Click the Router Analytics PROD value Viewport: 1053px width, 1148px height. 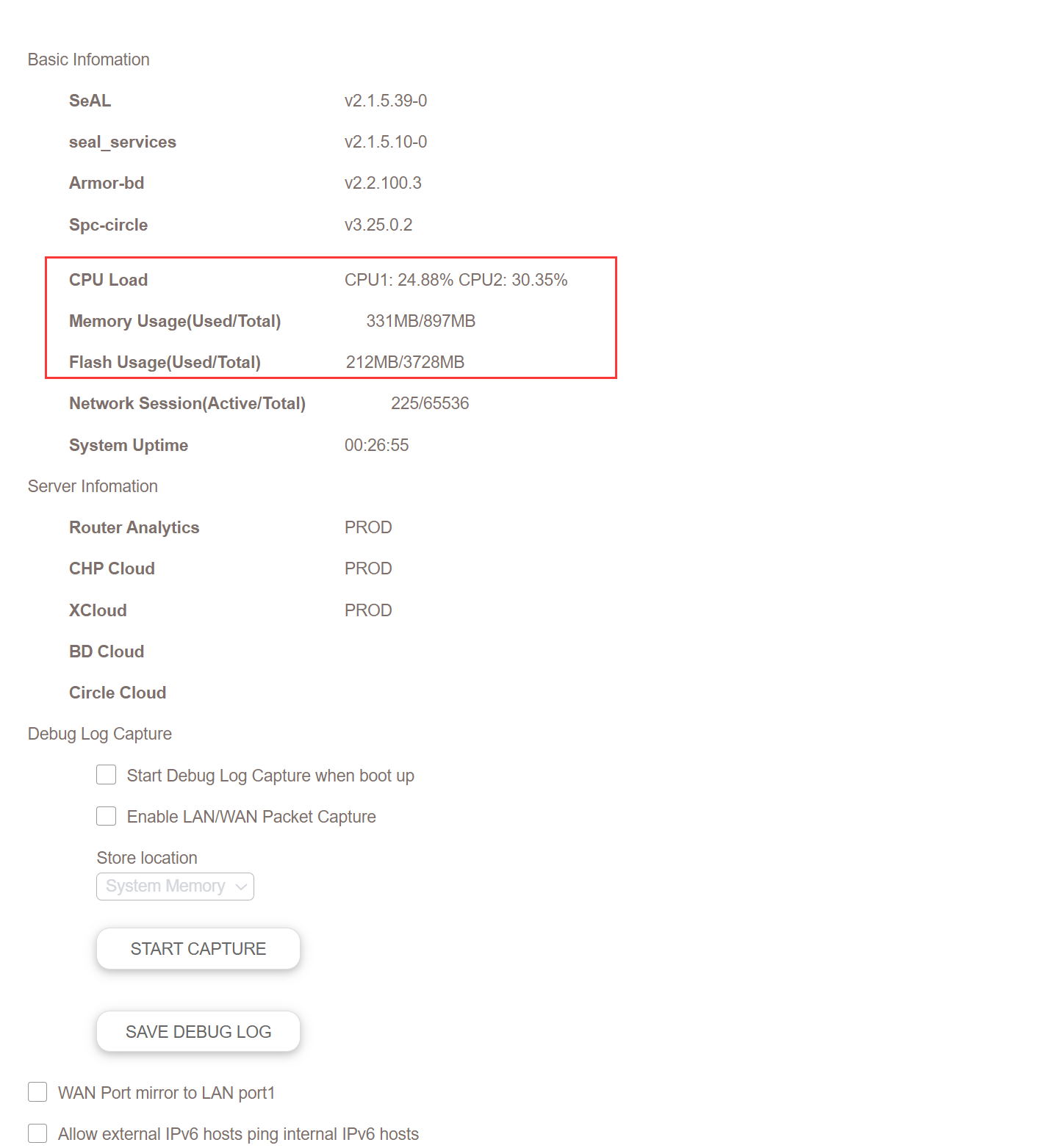click(368, 527)
